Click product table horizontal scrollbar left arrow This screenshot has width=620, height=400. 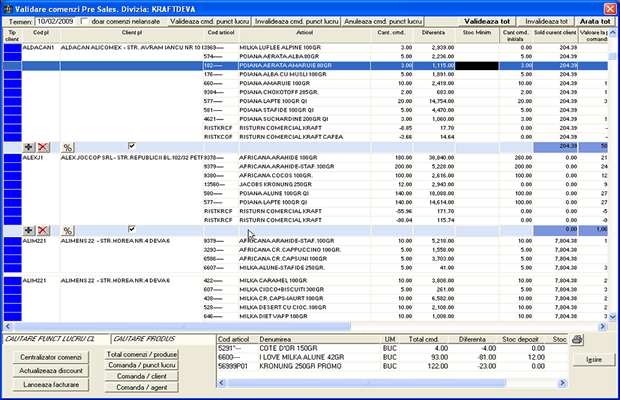pos(222,383)
